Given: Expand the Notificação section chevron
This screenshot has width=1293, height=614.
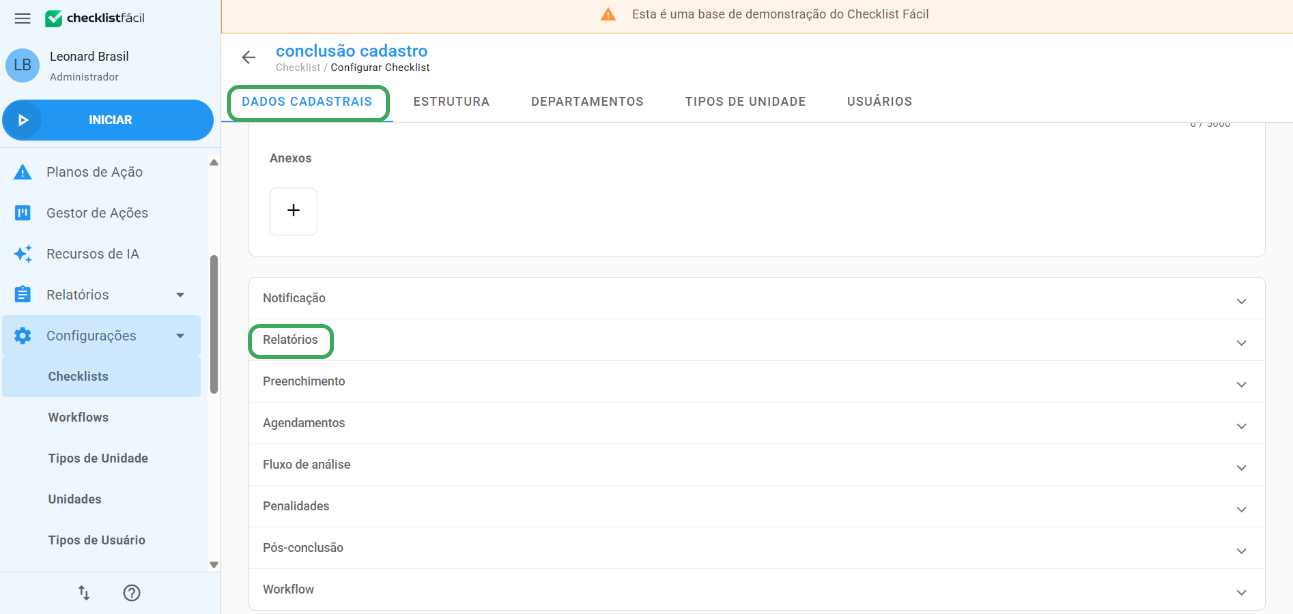Looking at the screenshot, I should (1241, 301).
